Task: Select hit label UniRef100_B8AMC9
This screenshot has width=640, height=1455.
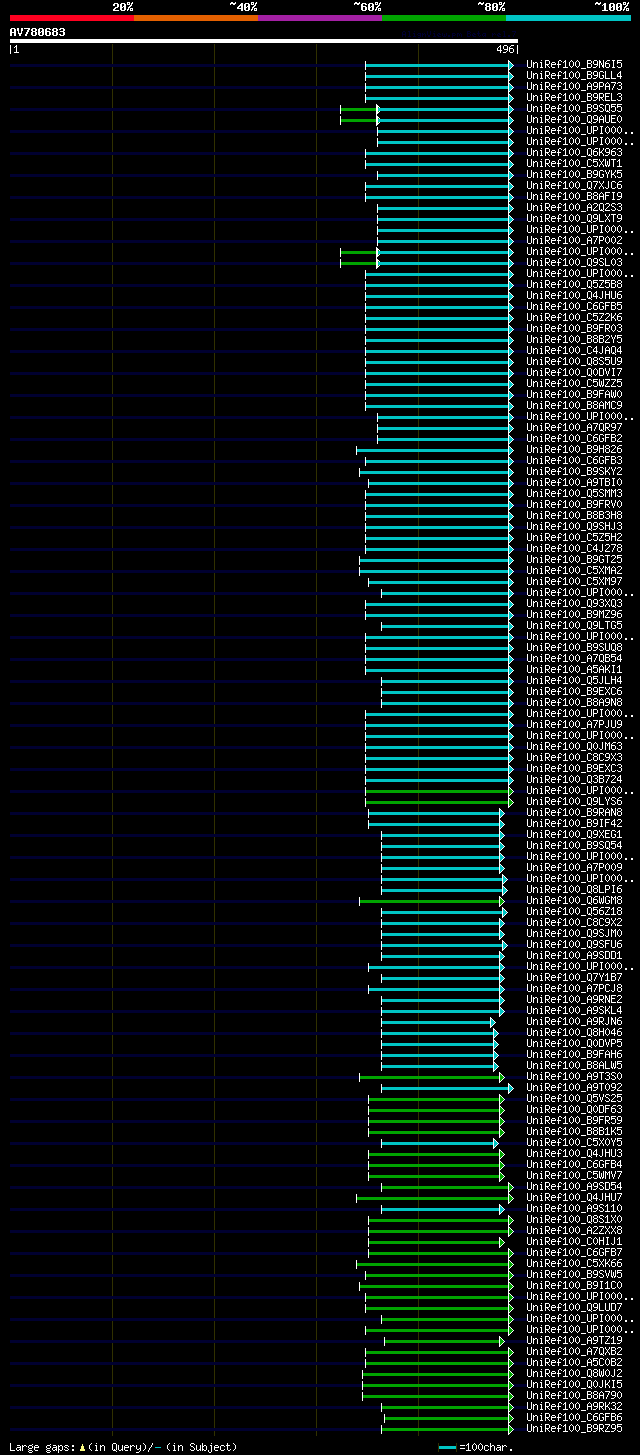Action: (574, 405)
